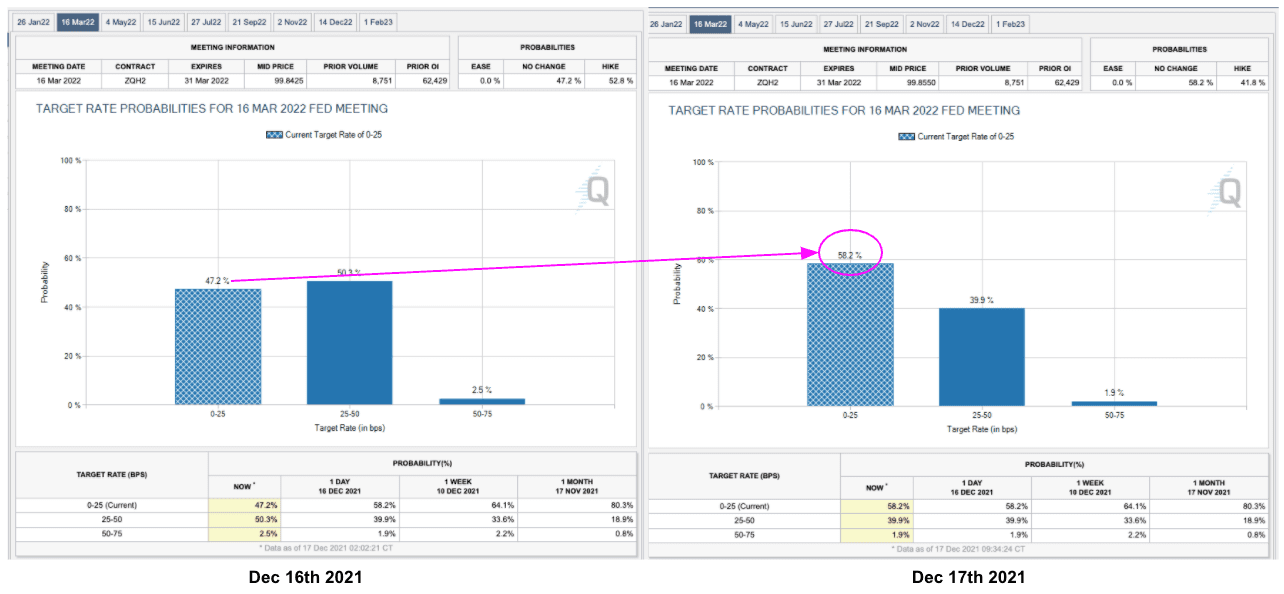Click the solid blue 39.9% bar in Dec 17th chart
Viewport: 1284px width, 594px height.
click(x=982, y=356)
